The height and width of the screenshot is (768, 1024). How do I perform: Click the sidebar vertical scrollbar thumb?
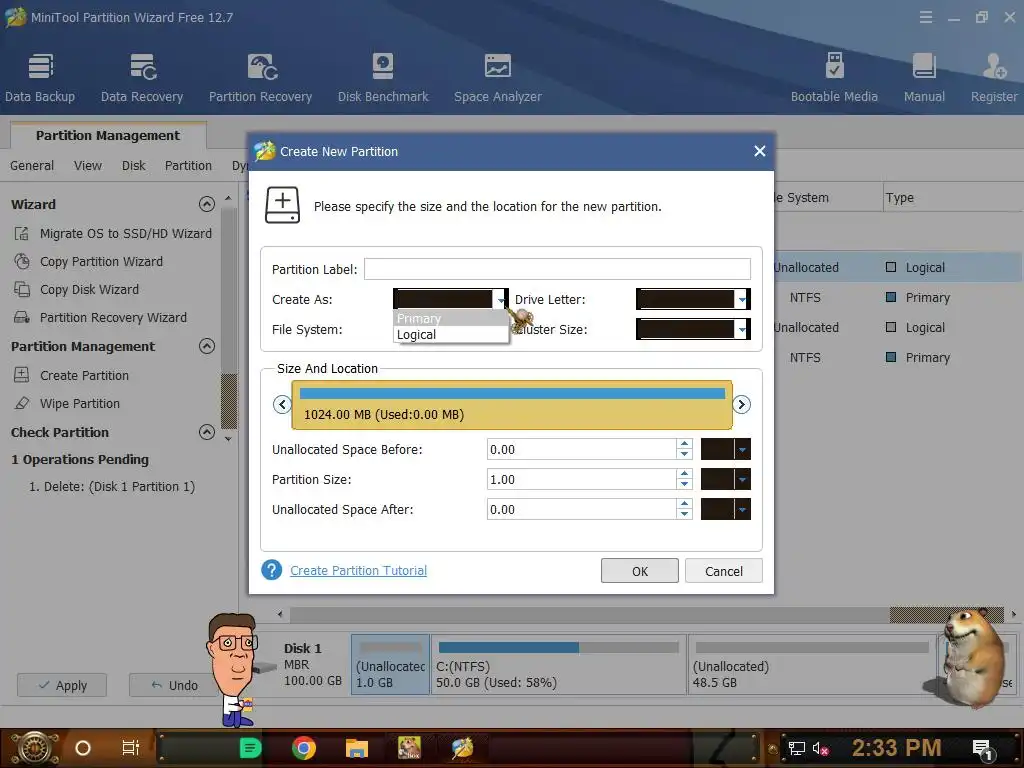pos(229,401)
